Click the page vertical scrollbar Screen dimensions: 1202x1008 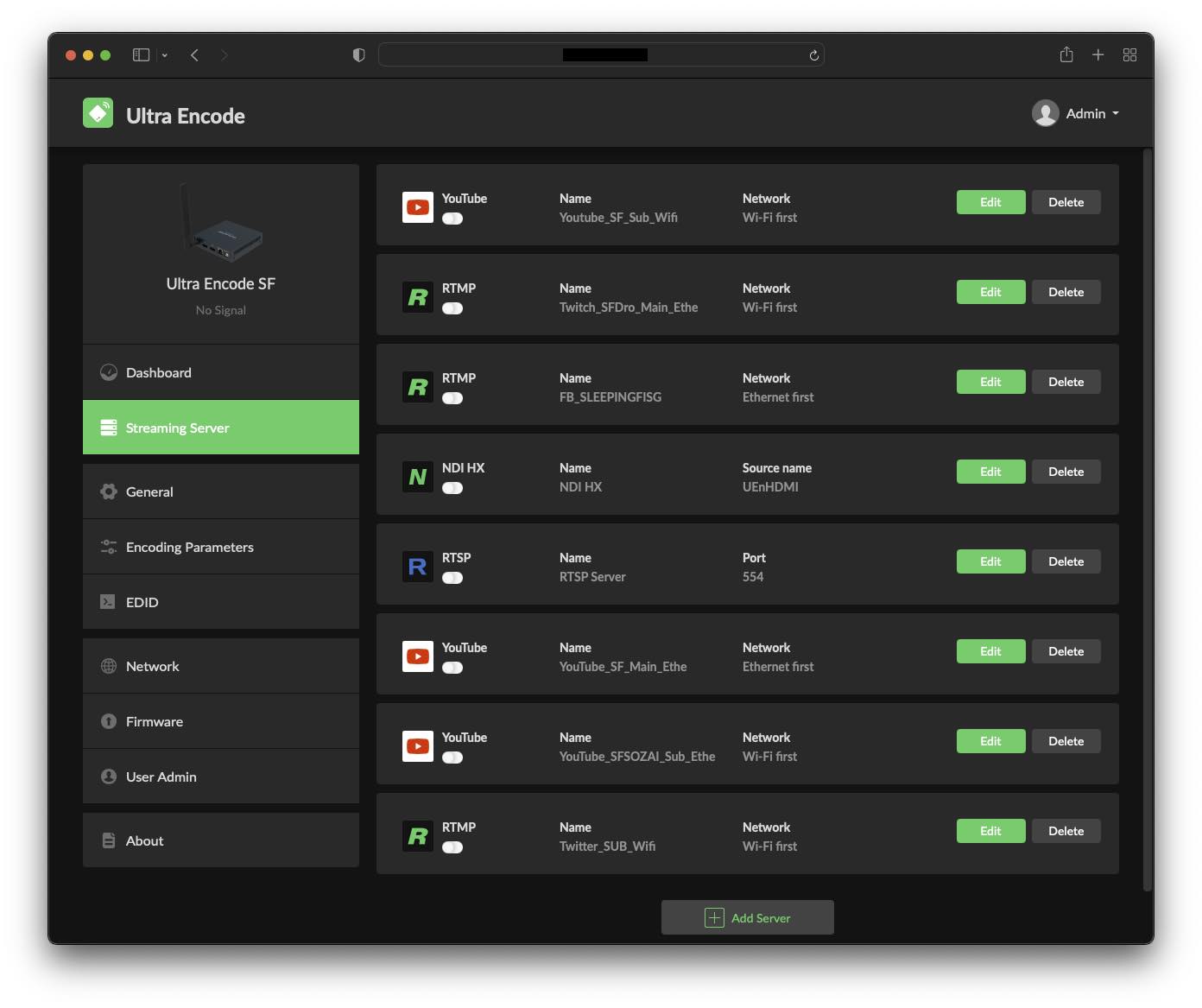1148,520
